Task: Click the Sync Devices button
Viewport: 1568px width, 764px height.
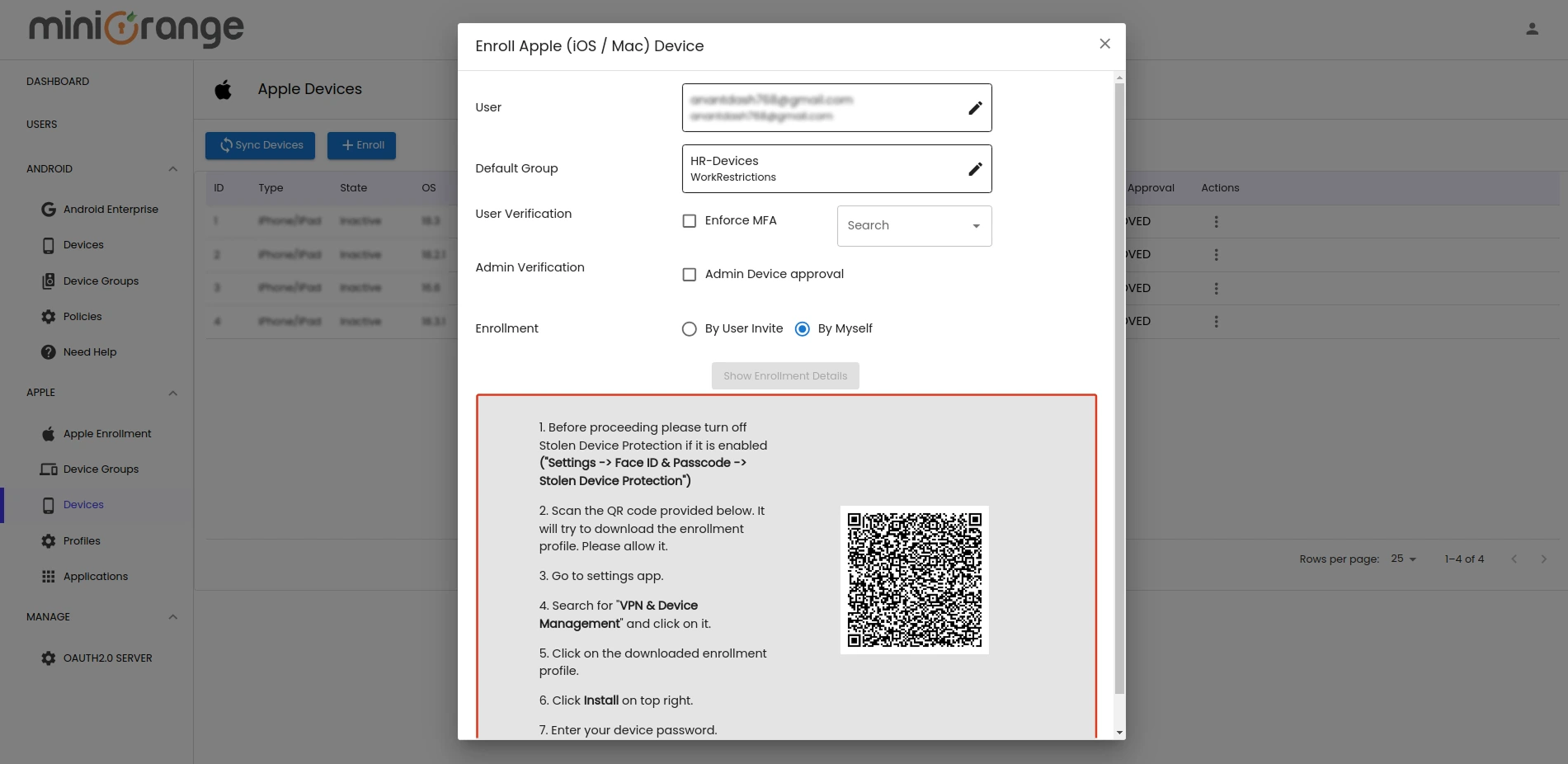Action: pos(260,145)
